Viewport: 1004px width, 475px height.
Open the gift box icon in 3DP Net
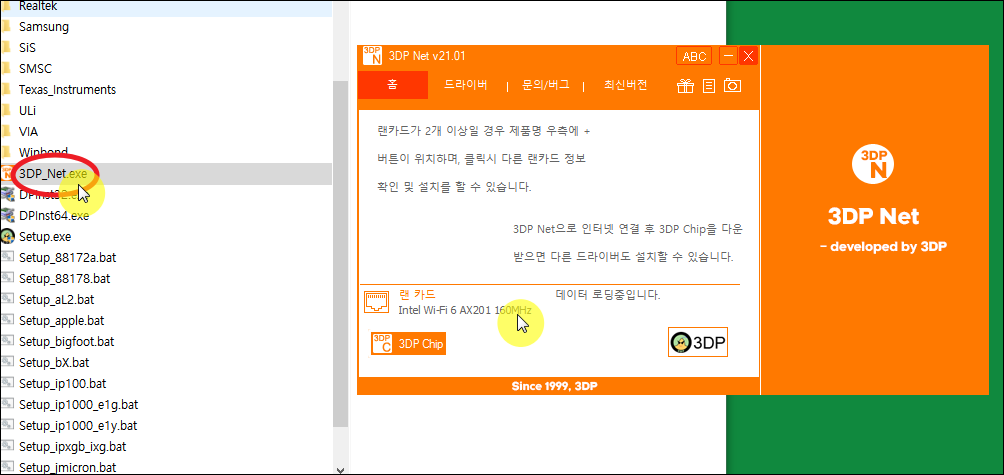(x=686, y=86)
